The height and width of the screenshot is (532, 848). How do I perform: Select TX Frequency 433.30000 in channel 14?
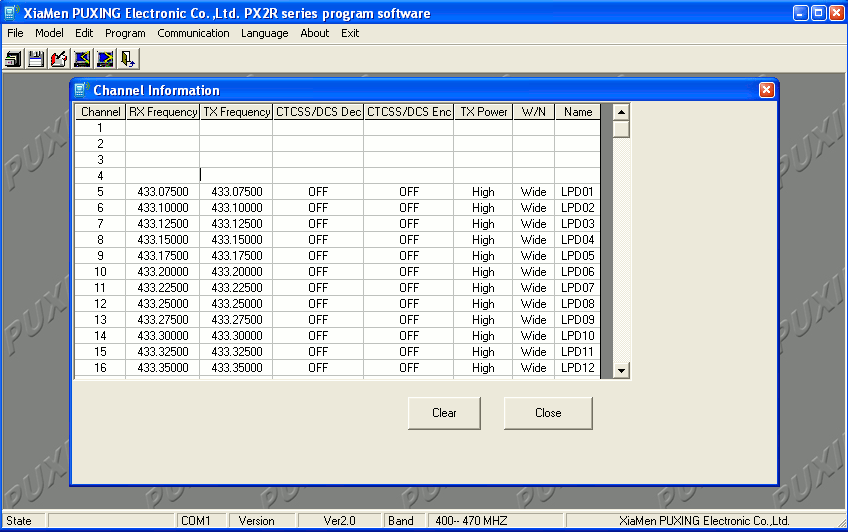236,336
